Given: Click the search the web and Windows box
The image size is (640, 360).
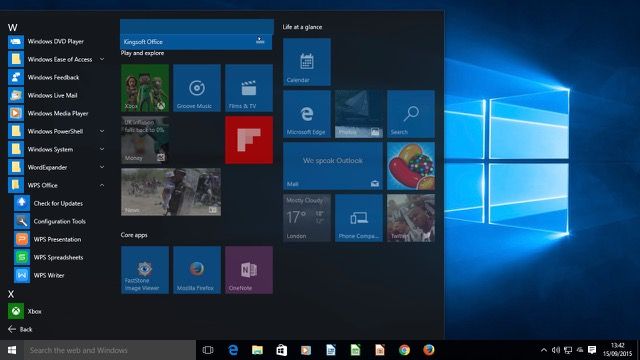Looking at the screenshot, I should 110,350.
